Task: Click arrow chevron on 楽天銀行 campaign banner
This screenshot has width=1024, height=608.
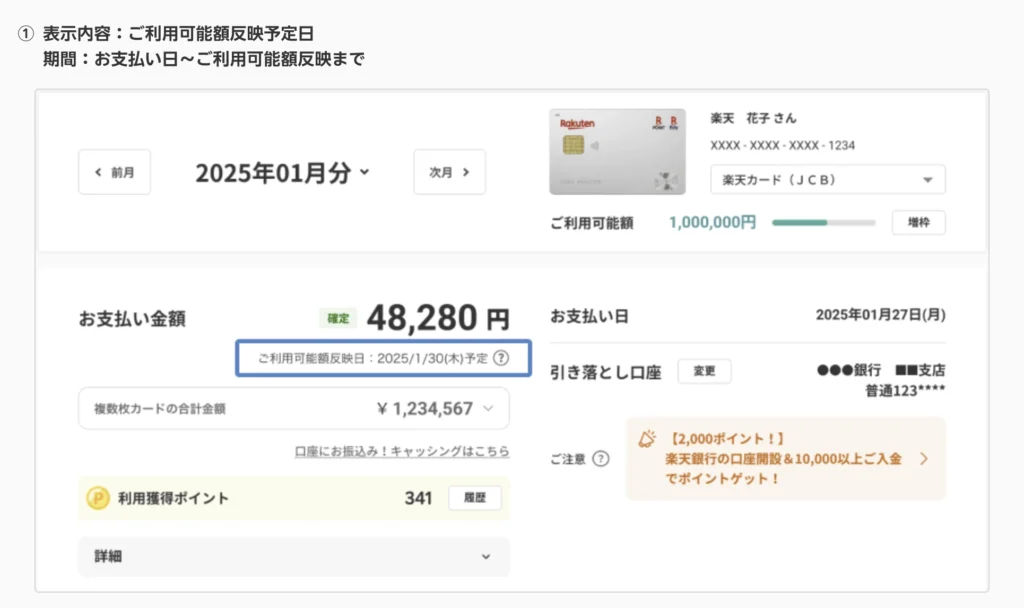Action: (923, 458)
